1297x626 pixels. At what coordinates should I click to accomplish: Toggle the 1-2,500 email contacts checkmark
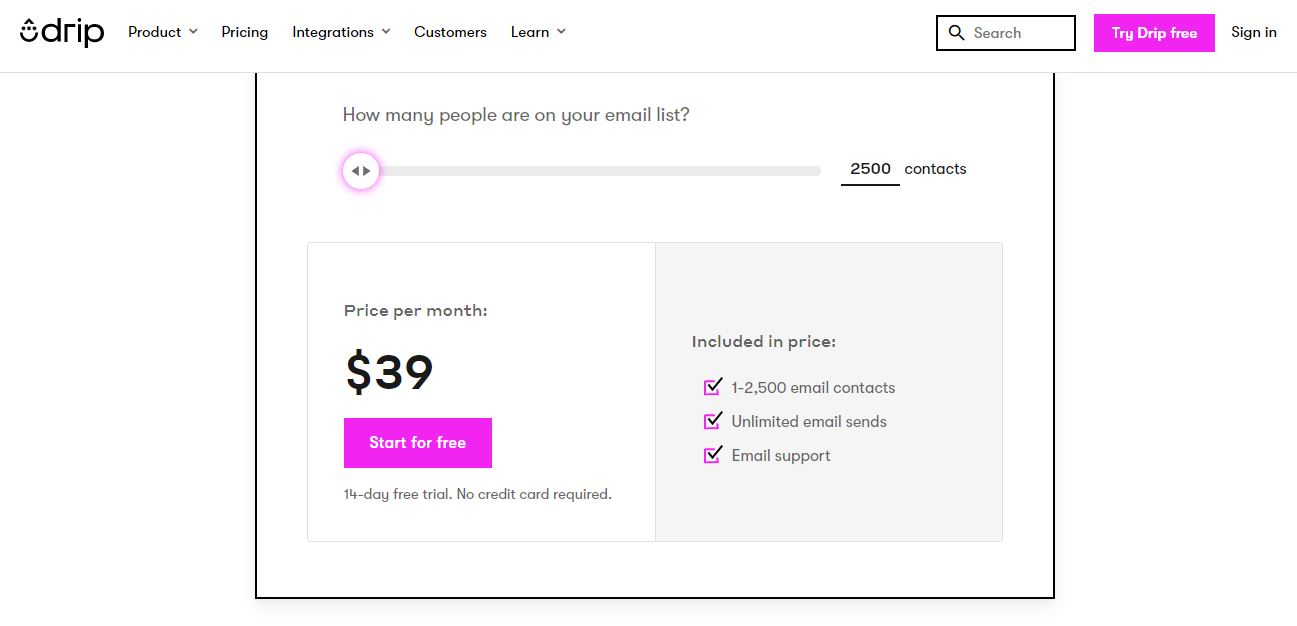click(x=713, y=386)
